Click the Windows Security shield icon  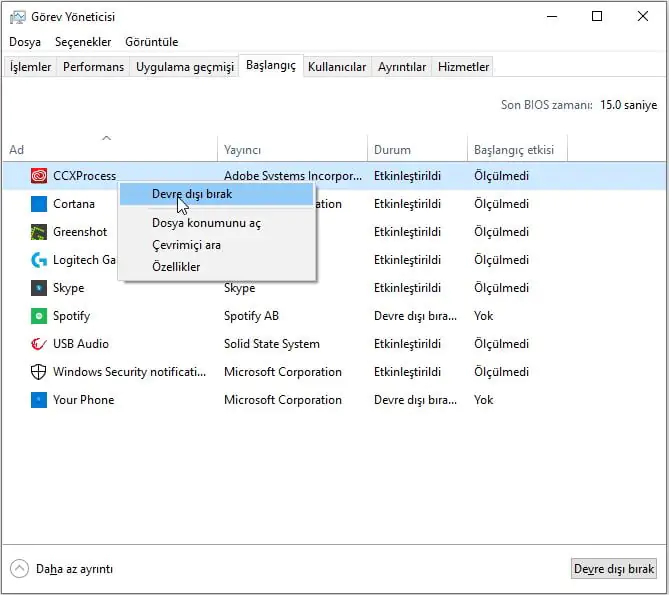[x=39, y=372]
